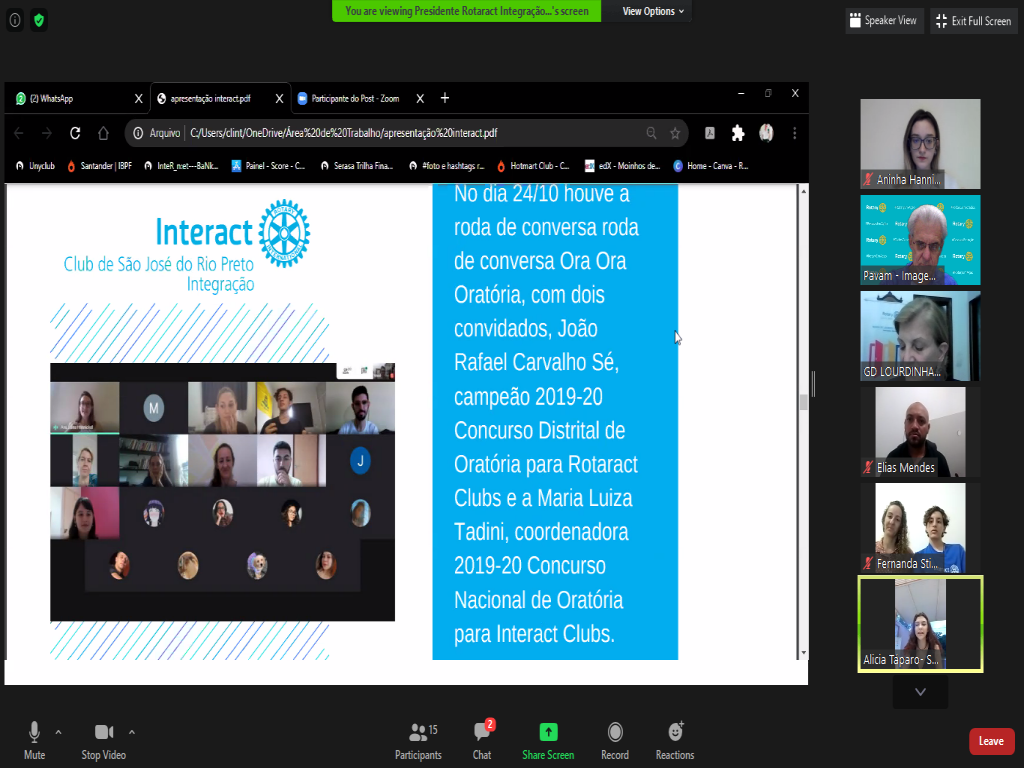Viewport: 1024px width, 768px height.
Task: Switch to Speaker View
Action: (883, 21)
